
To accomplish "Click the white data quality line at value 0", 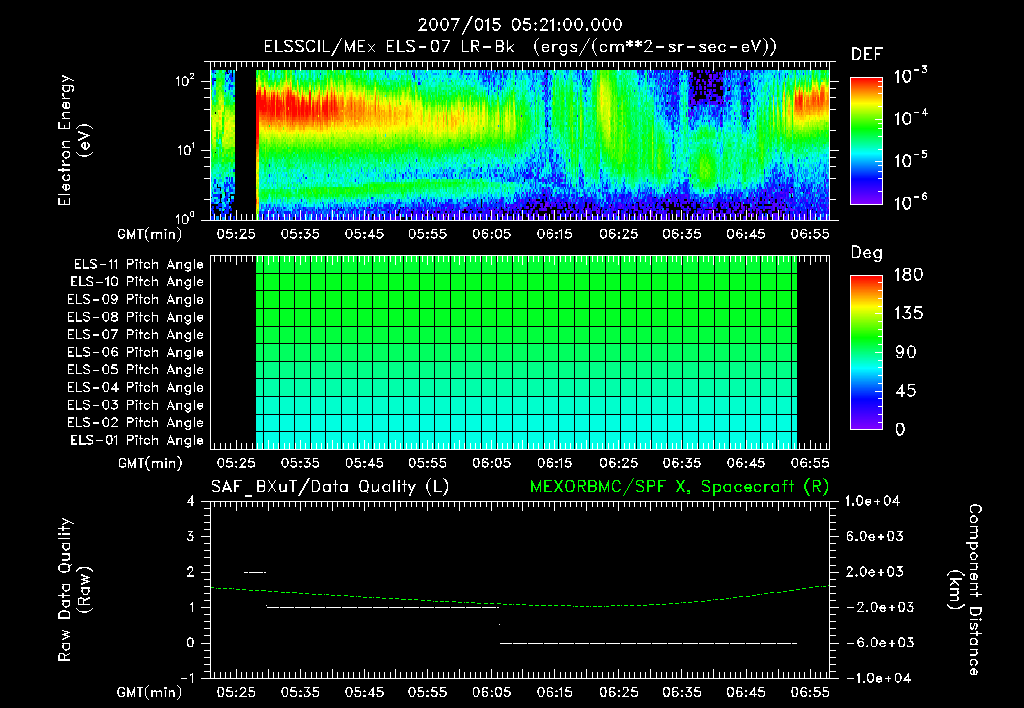I will tap(648, 643).
